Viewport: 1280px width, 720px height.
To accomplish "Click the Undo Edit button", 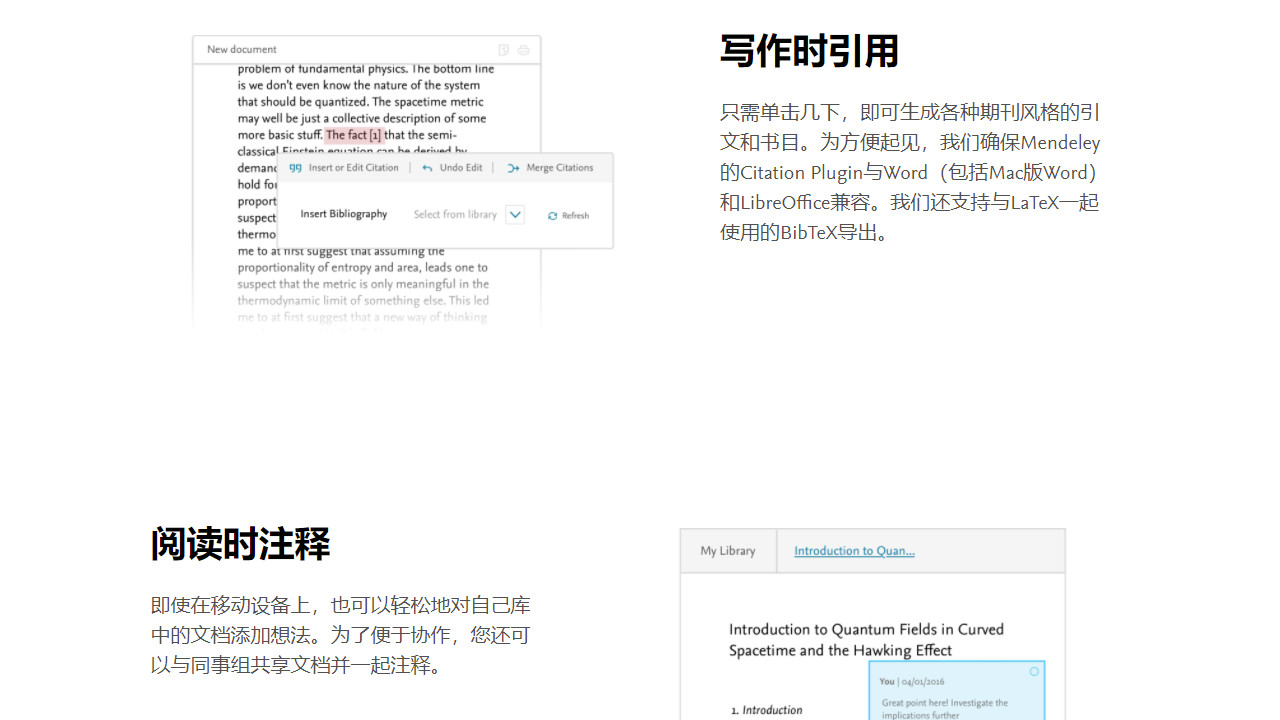I will pos(462,167).
